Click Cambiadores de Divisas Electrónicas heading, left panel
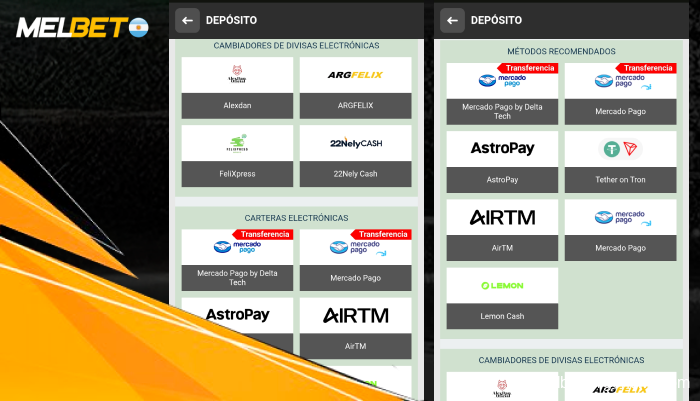 tap(296, 46)
